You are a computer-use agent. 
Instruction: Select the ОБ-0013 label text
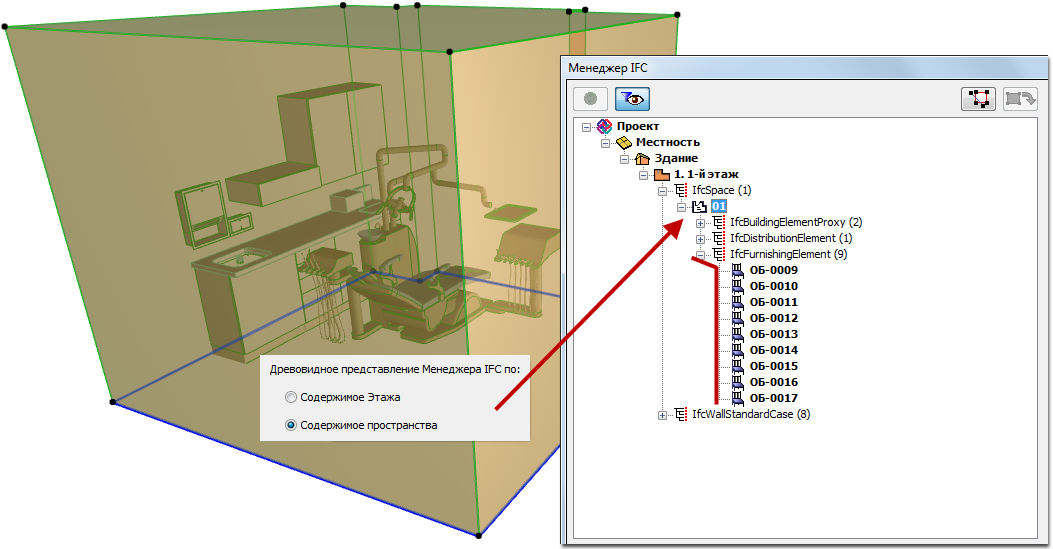tap(774, 334)
